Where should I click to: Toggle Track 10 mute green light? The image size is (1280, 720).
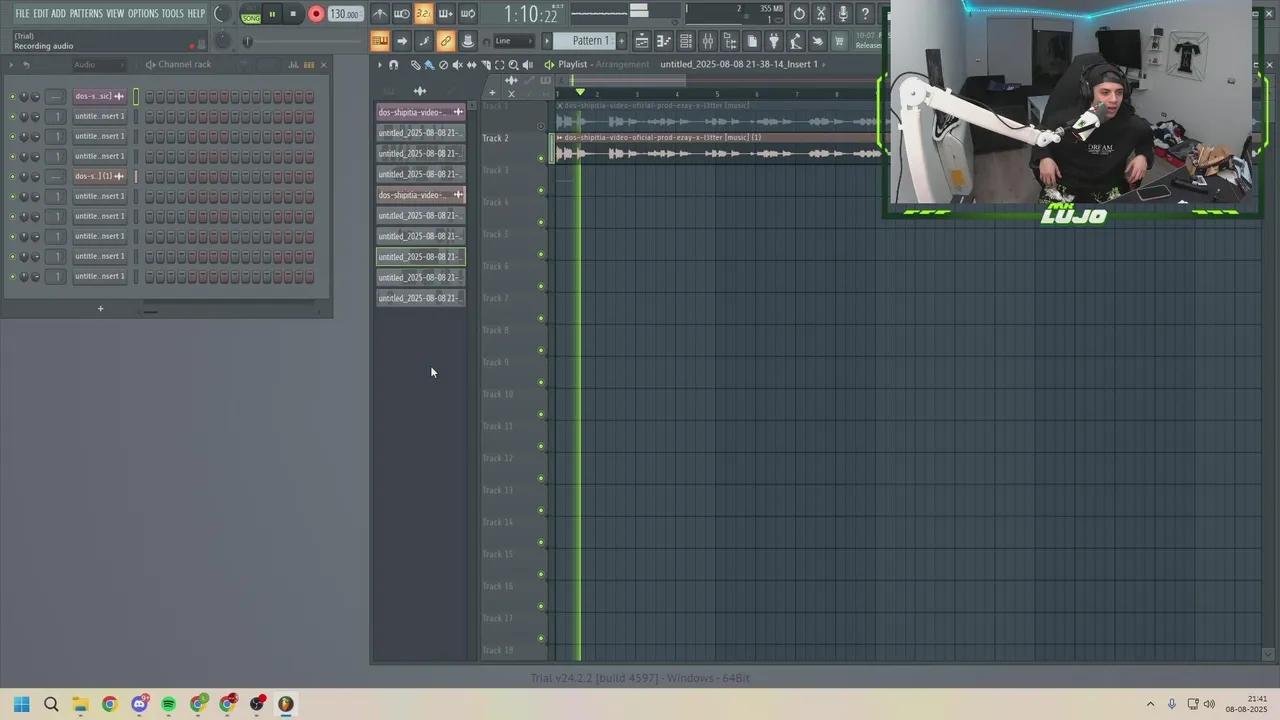pos(541,414)
